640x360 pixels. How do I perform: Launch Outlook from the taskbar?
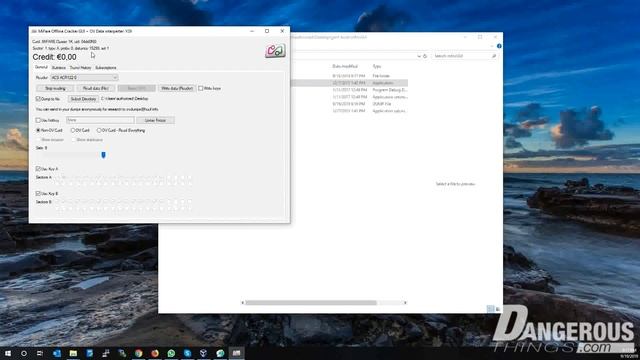[57, 353]
